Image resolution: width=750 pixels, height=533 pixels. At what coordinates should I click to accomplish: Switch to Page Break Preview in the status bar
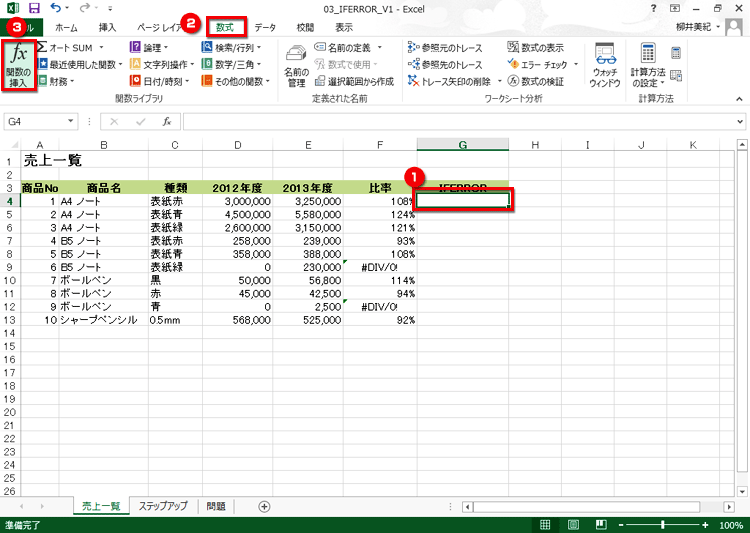(x=601, y=524)
